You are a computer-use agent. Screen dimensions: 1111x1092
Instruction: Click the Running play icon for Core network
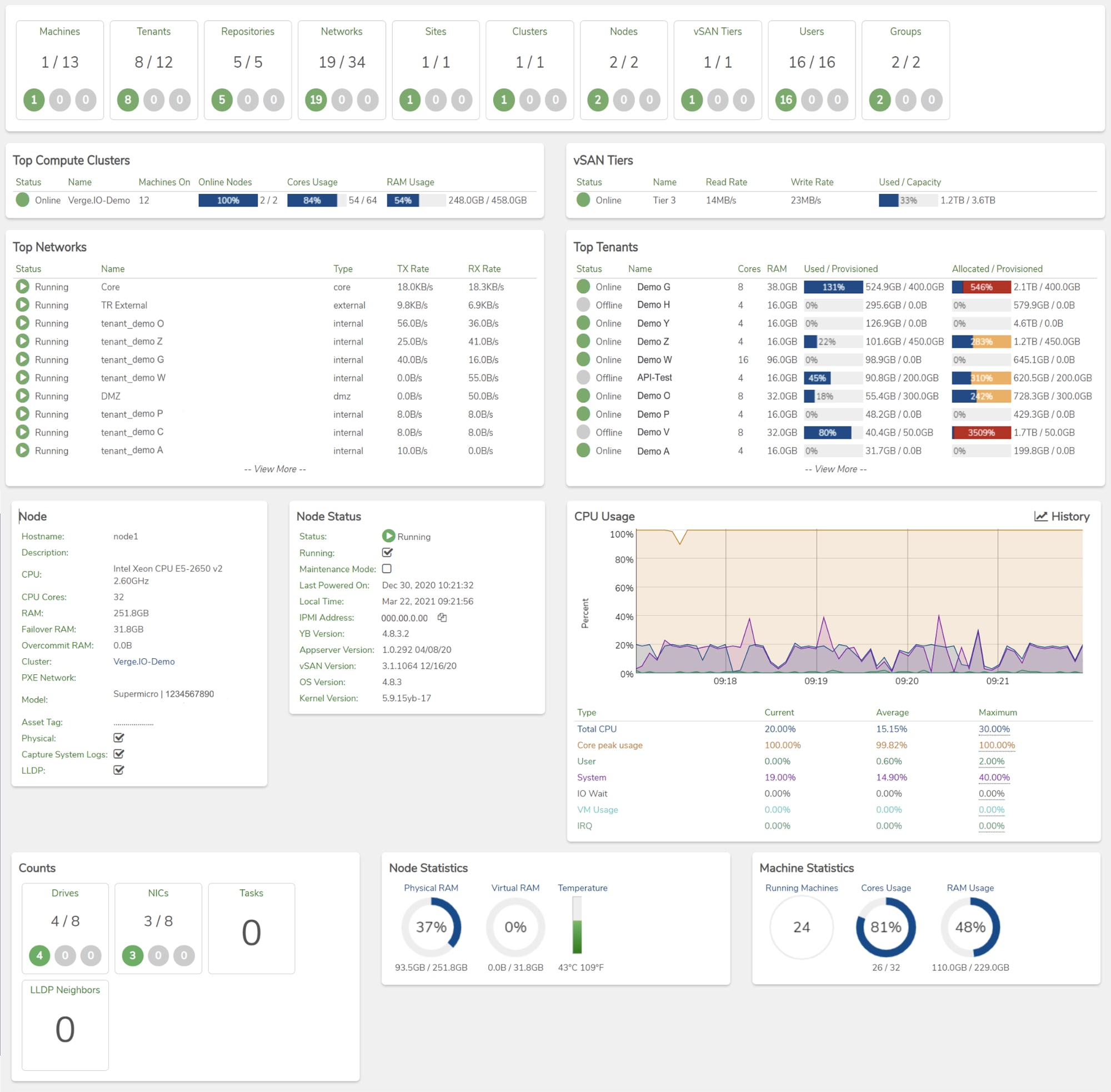pyautogui.click(x=23, y=287)
